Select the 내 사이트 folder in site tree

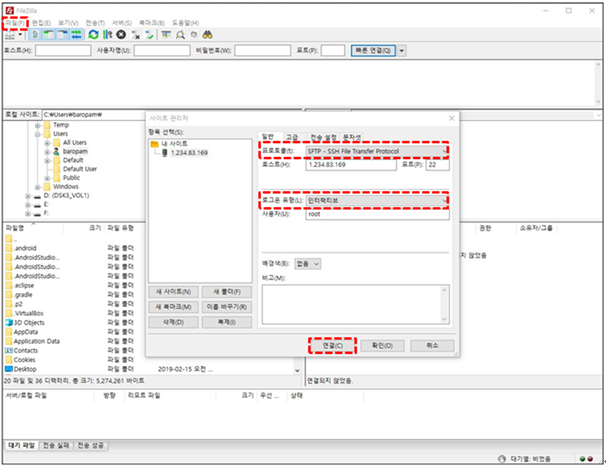[x=174, y=144]
